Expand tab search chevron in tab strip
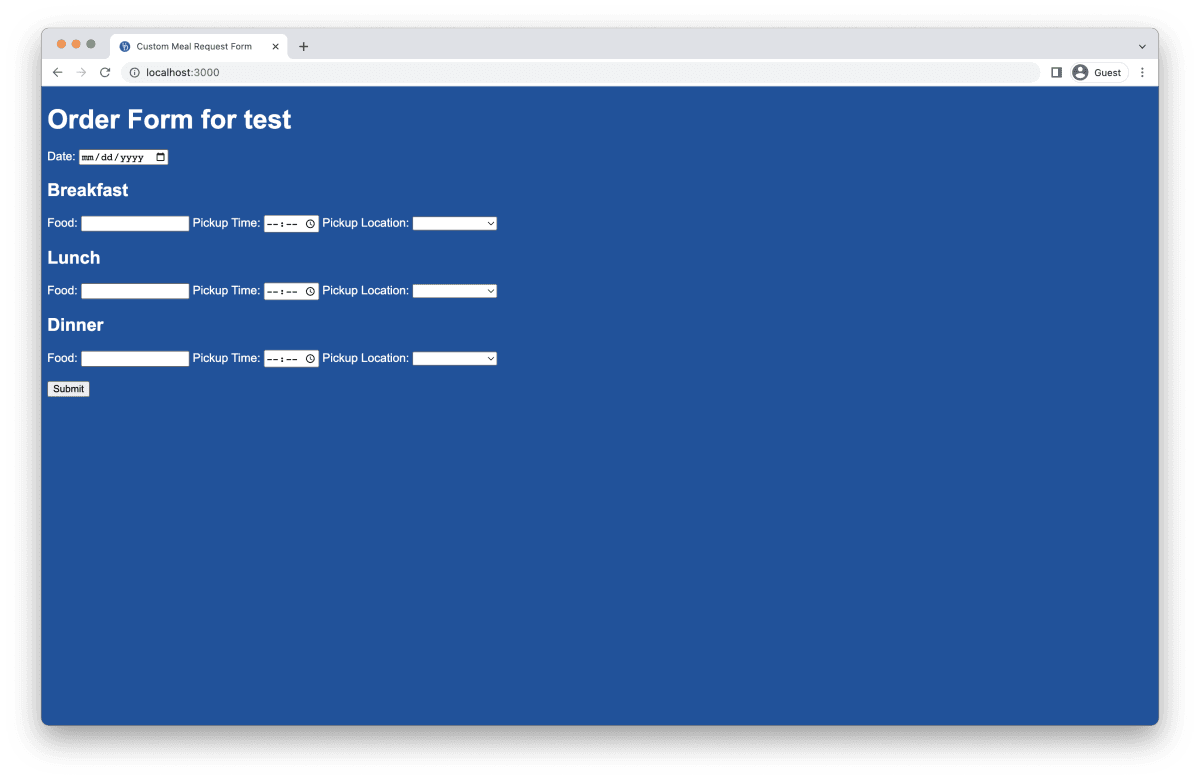Screen dimensions: 1200x780 click(1142, 46)
